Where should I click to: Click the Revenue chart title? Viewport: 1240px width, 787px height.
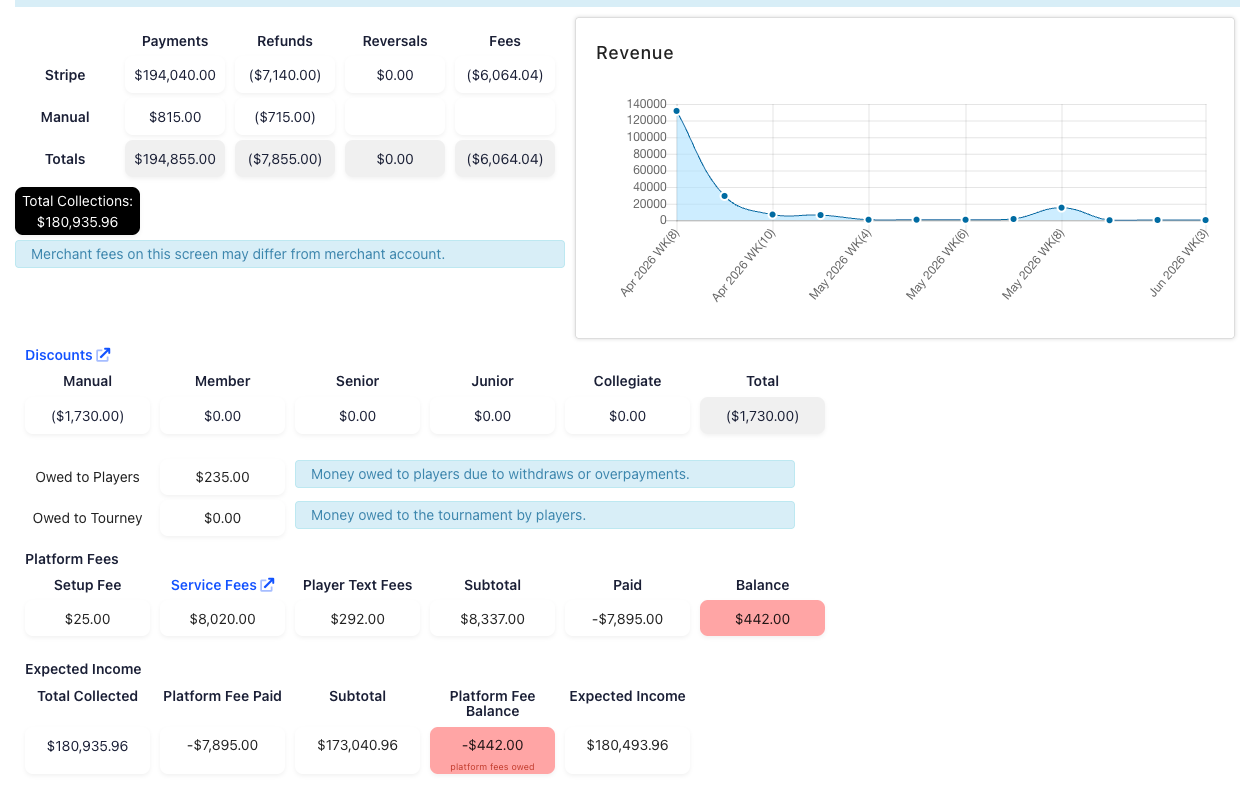pos(635,53)
